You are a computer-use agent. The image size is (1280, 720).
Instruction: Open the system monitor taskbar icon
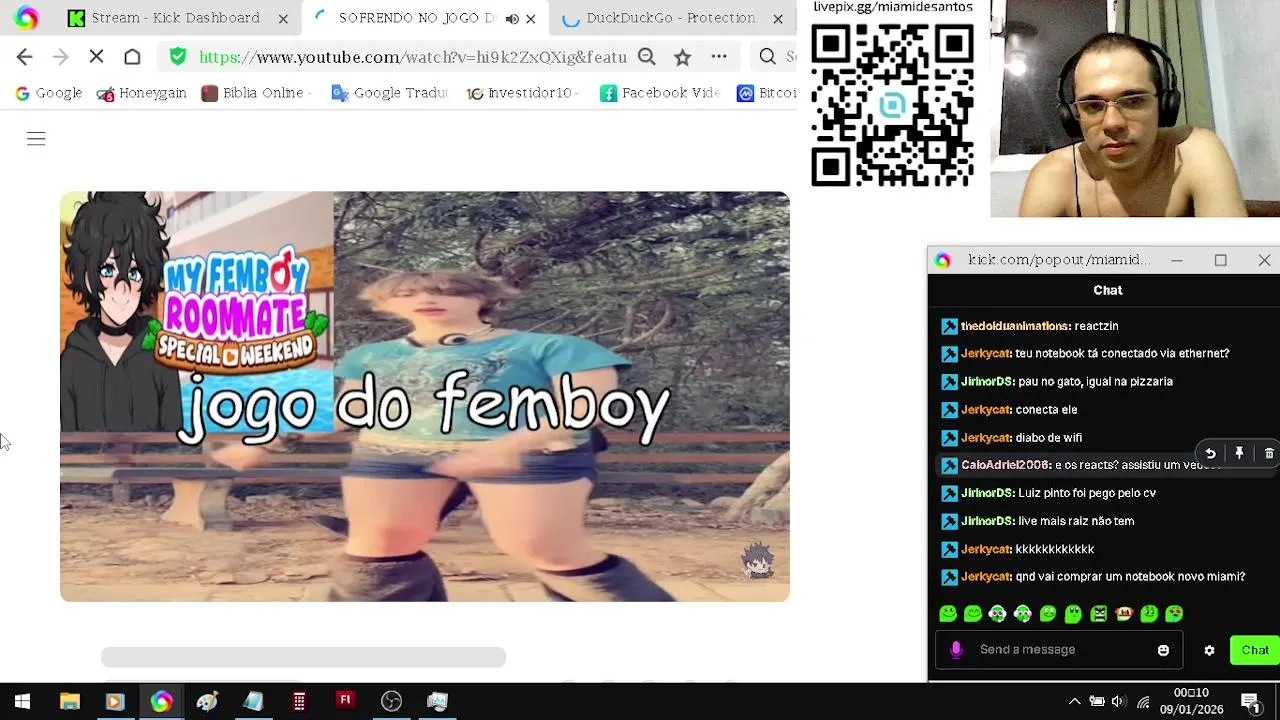pyautogui.click(x=437, y=702)
